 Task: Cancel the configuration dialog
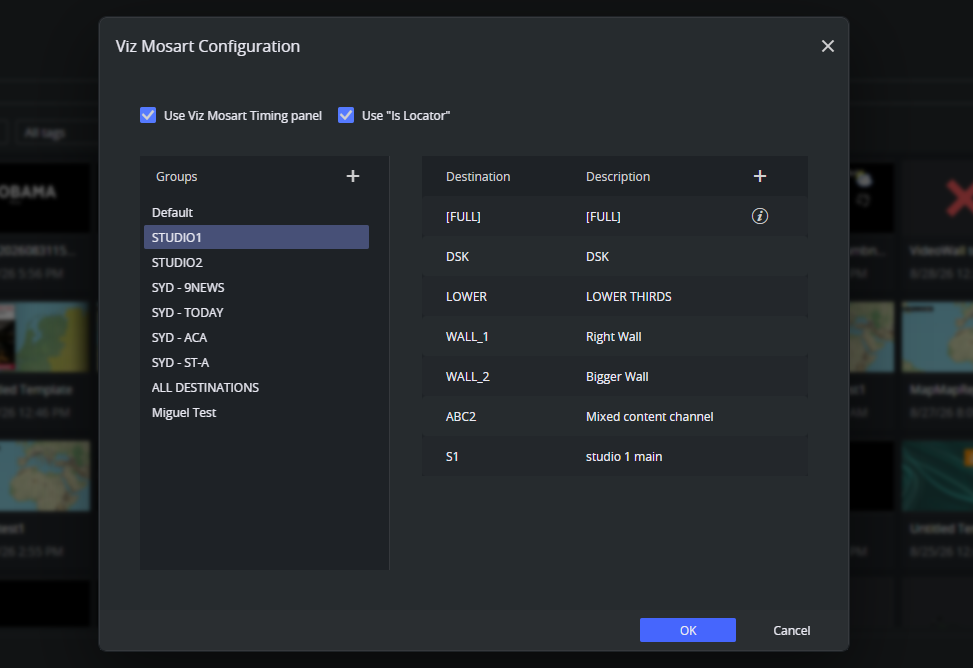791,630
